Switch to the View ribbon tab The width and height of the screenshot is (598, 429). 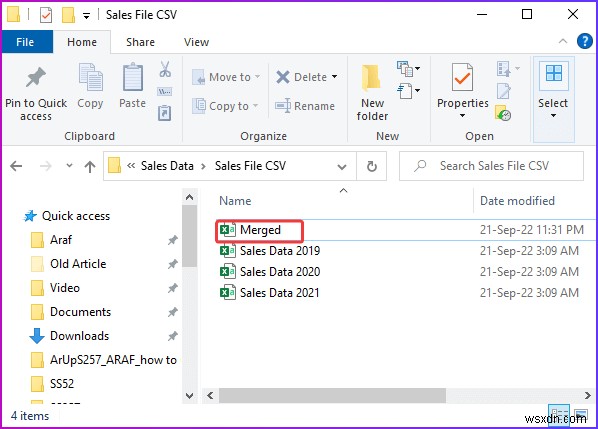pos(196,42)
